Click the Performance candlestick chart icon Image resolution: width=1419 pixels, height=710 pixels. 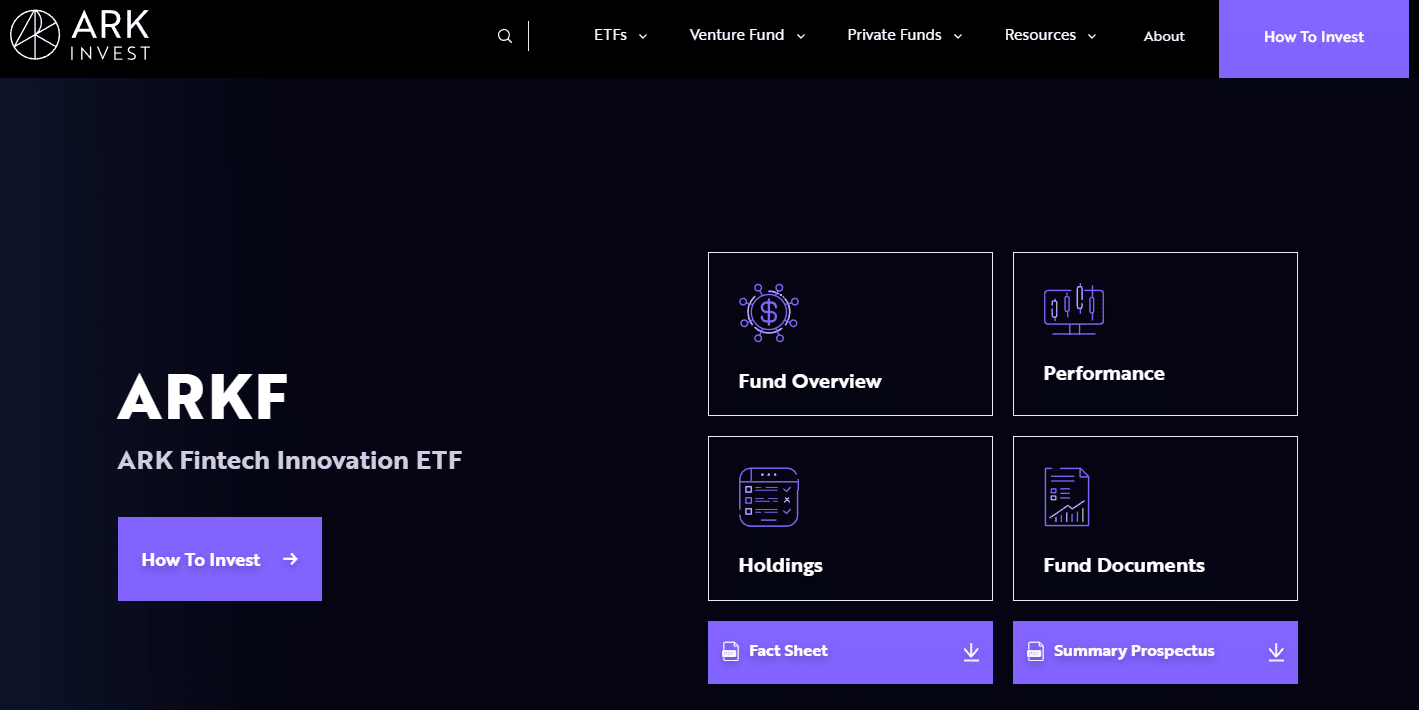tap(1073, 308)
